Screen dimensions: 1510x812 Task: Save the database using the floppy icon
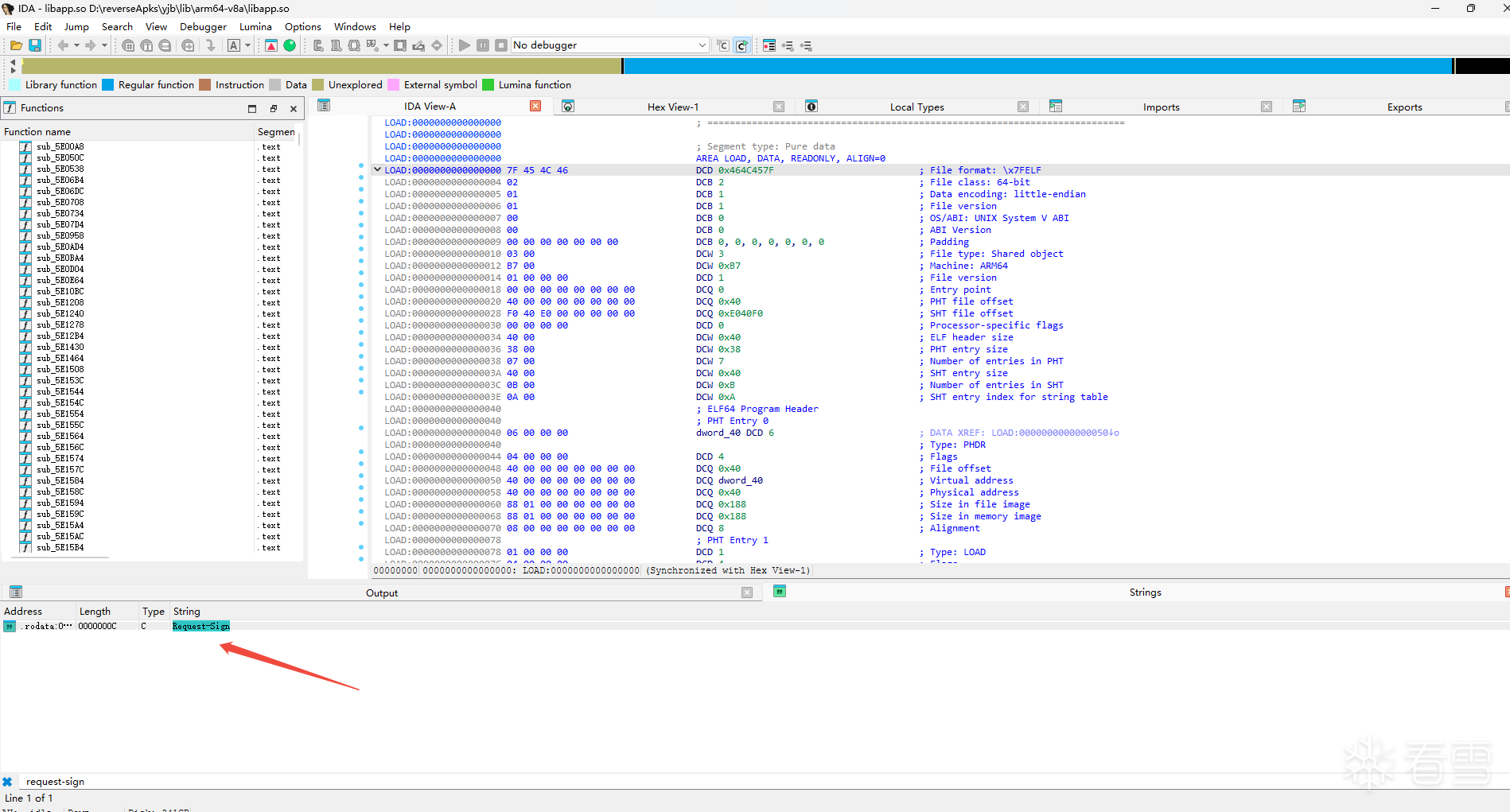click(35, 45)
